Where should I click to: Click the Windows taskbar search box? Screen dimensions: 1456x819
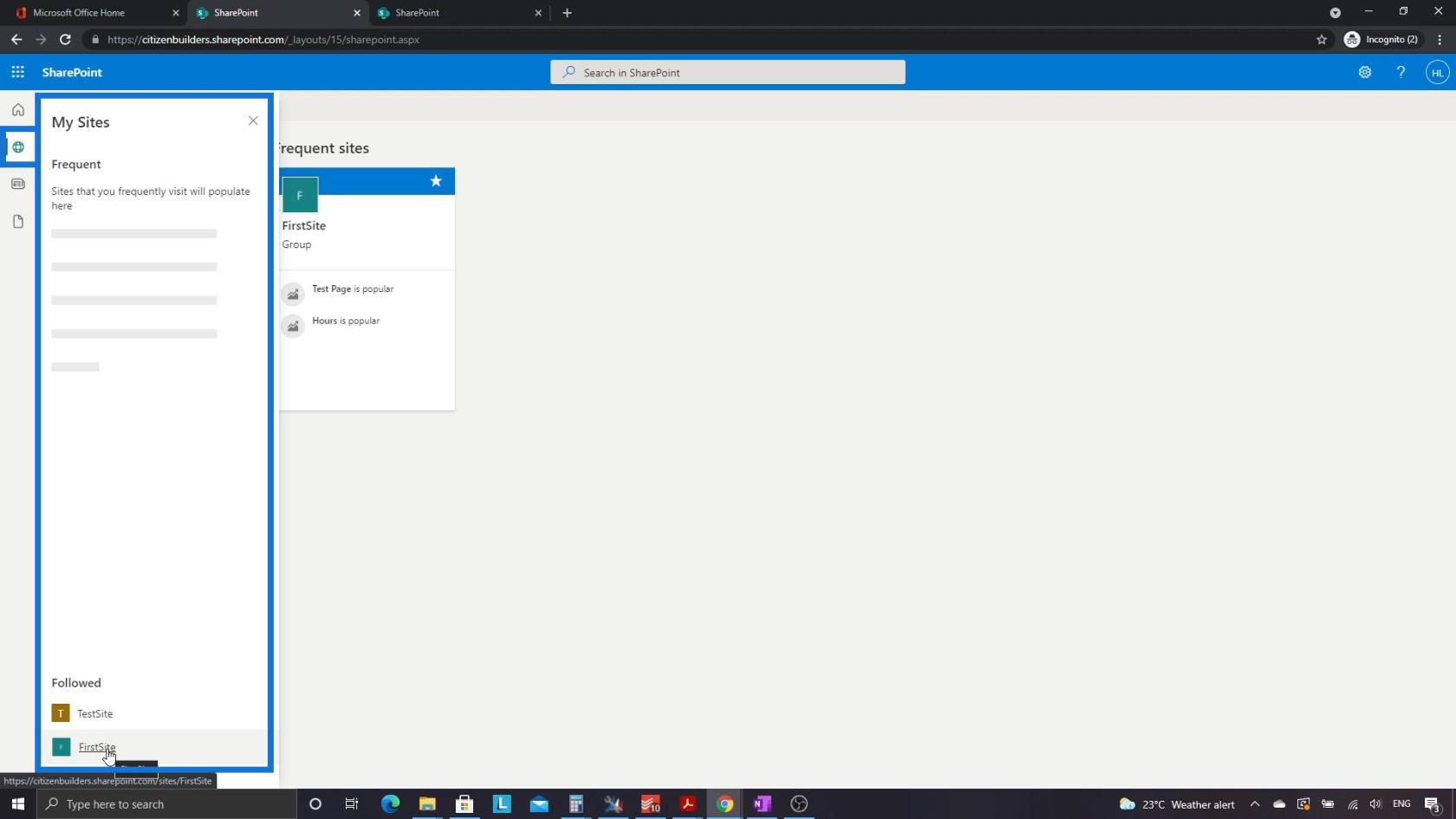pos(166,804)
